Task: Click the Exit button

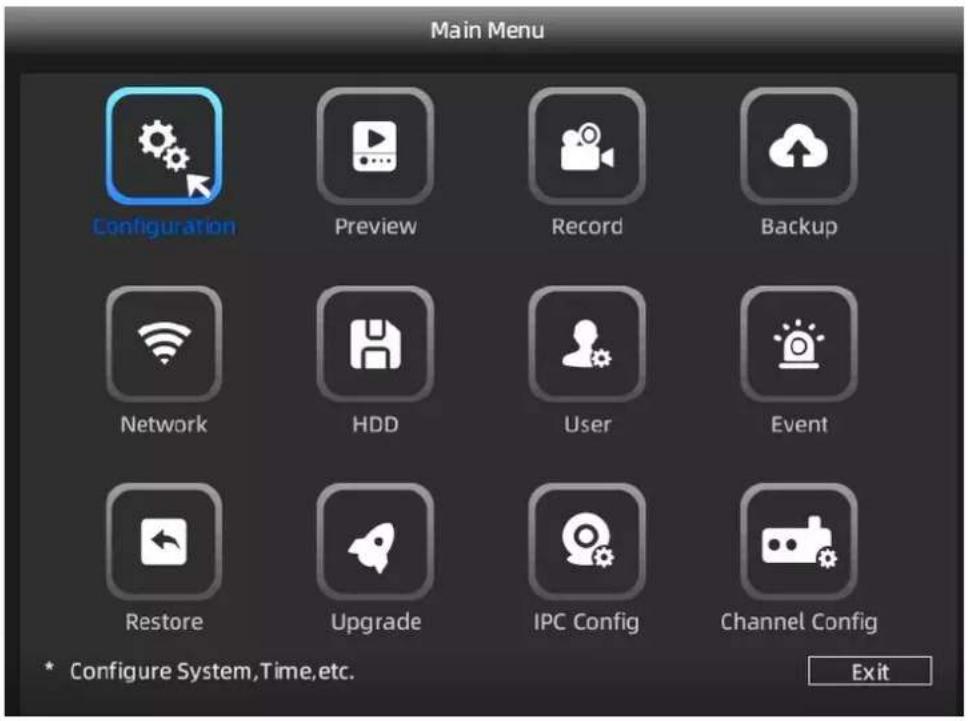Action: [869, 671]
